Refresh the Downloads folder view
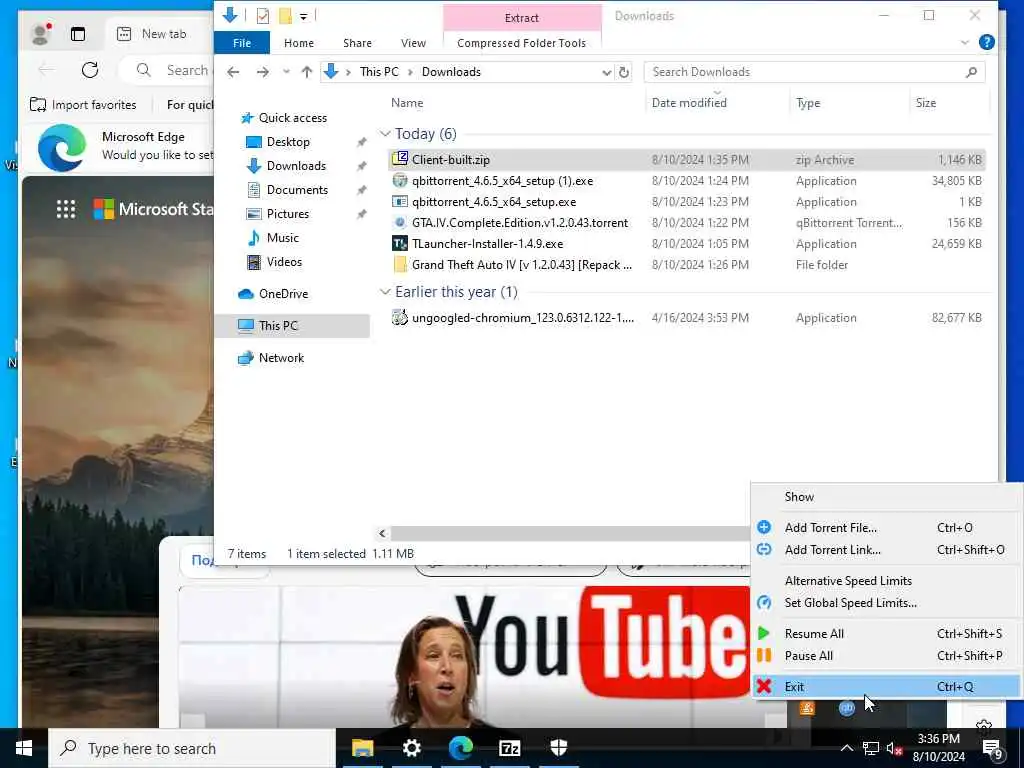This screenshot has height=768, width=1024. 624,72
